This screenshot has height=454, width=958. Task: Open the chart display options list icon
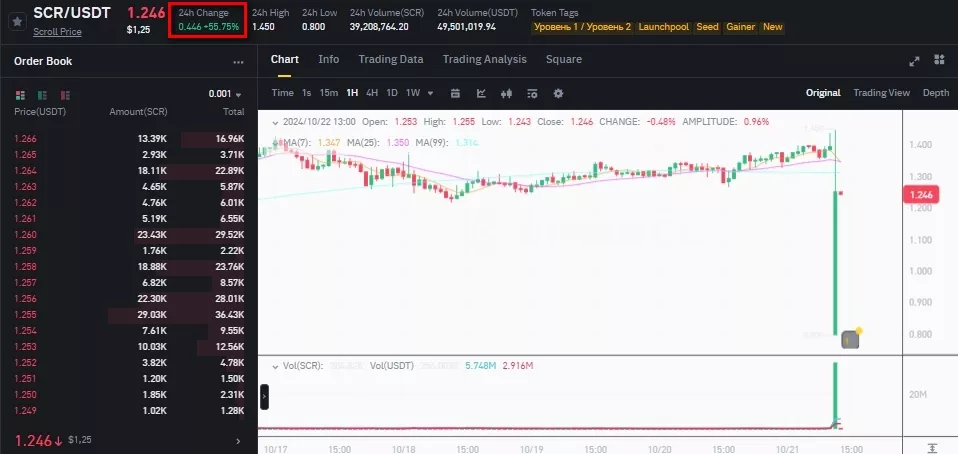pyautogui.click(x=532, y=93)
